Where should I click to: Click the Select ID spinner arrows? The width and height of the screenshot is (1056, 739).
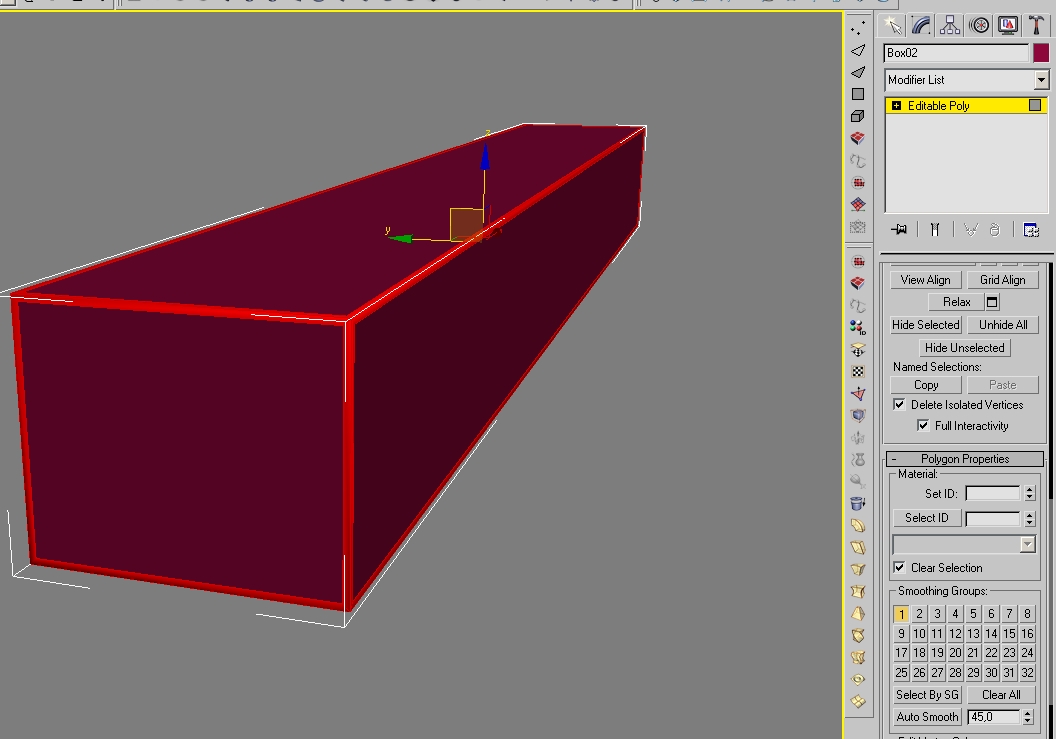1029,518
